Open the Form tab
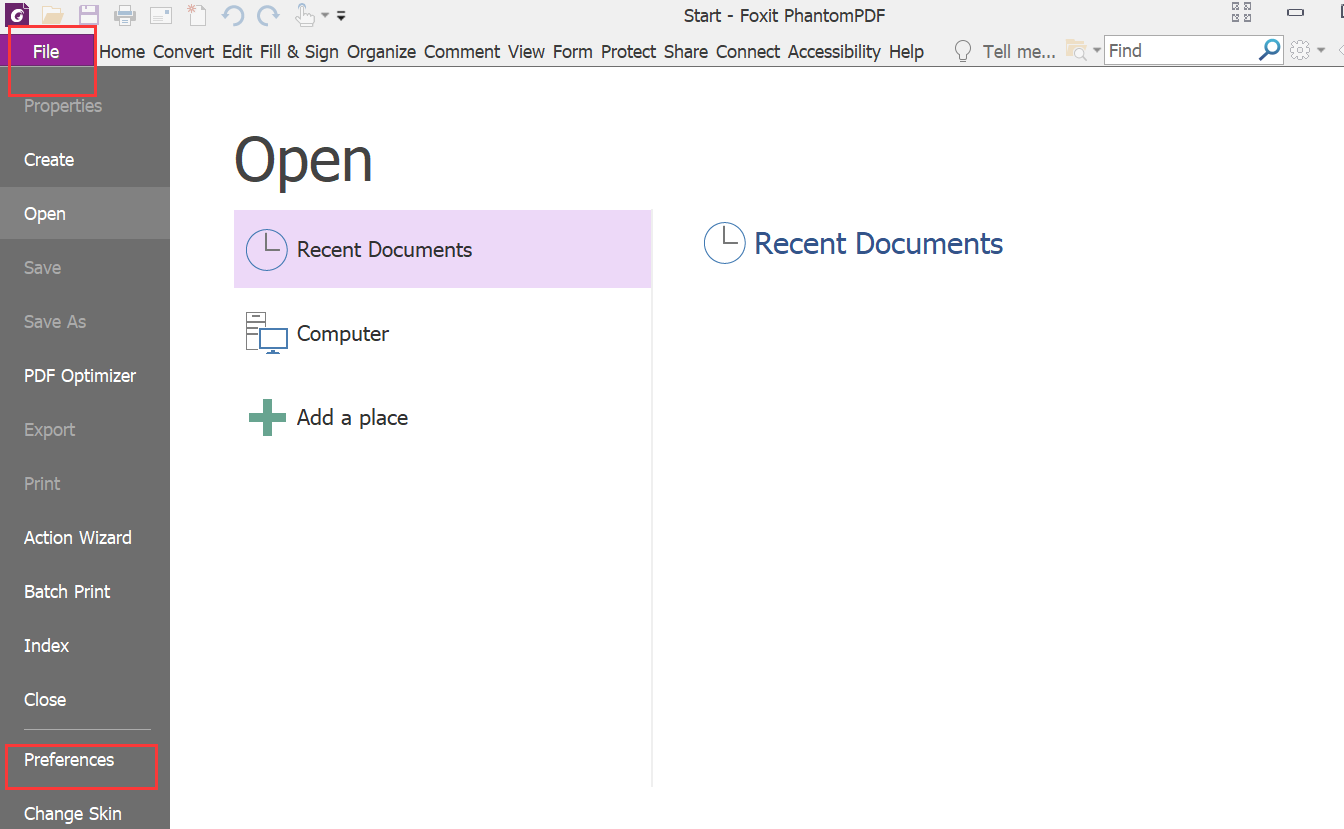 573,52
